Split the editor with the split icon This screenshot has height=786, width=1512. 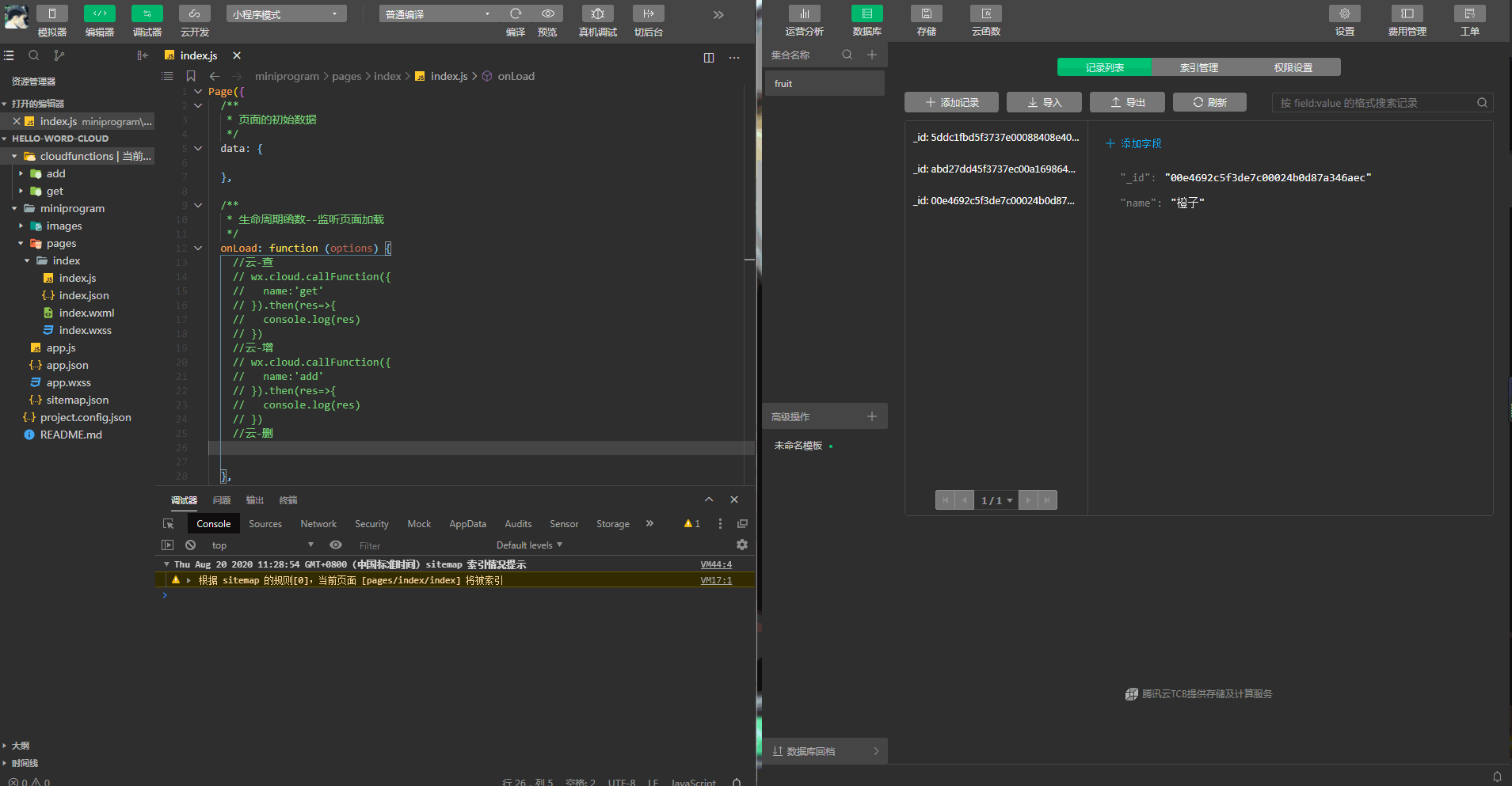[x=709, y=57]
